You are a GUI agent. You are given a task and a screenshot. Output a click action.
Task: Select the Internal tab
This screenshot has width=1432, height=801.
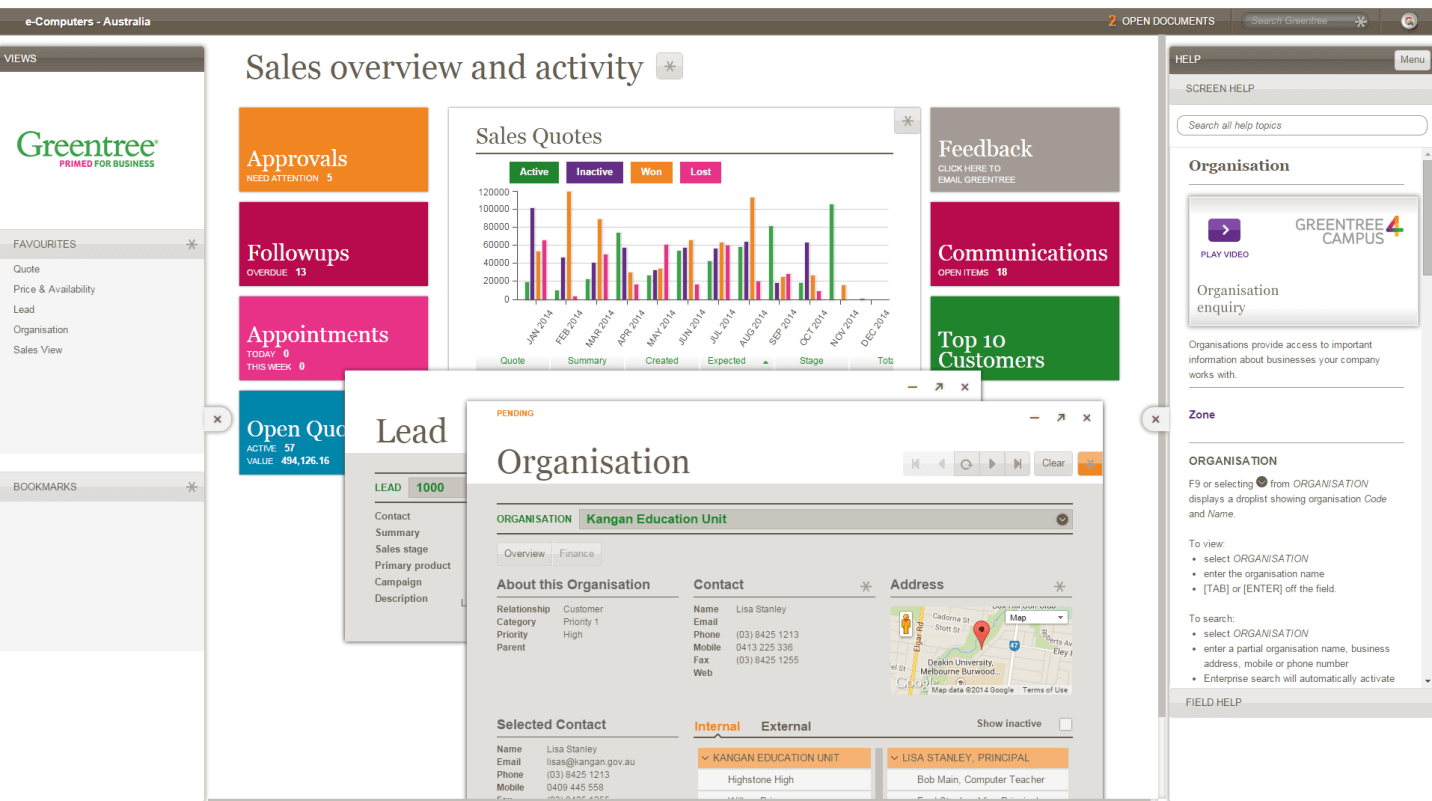point(717,727)
